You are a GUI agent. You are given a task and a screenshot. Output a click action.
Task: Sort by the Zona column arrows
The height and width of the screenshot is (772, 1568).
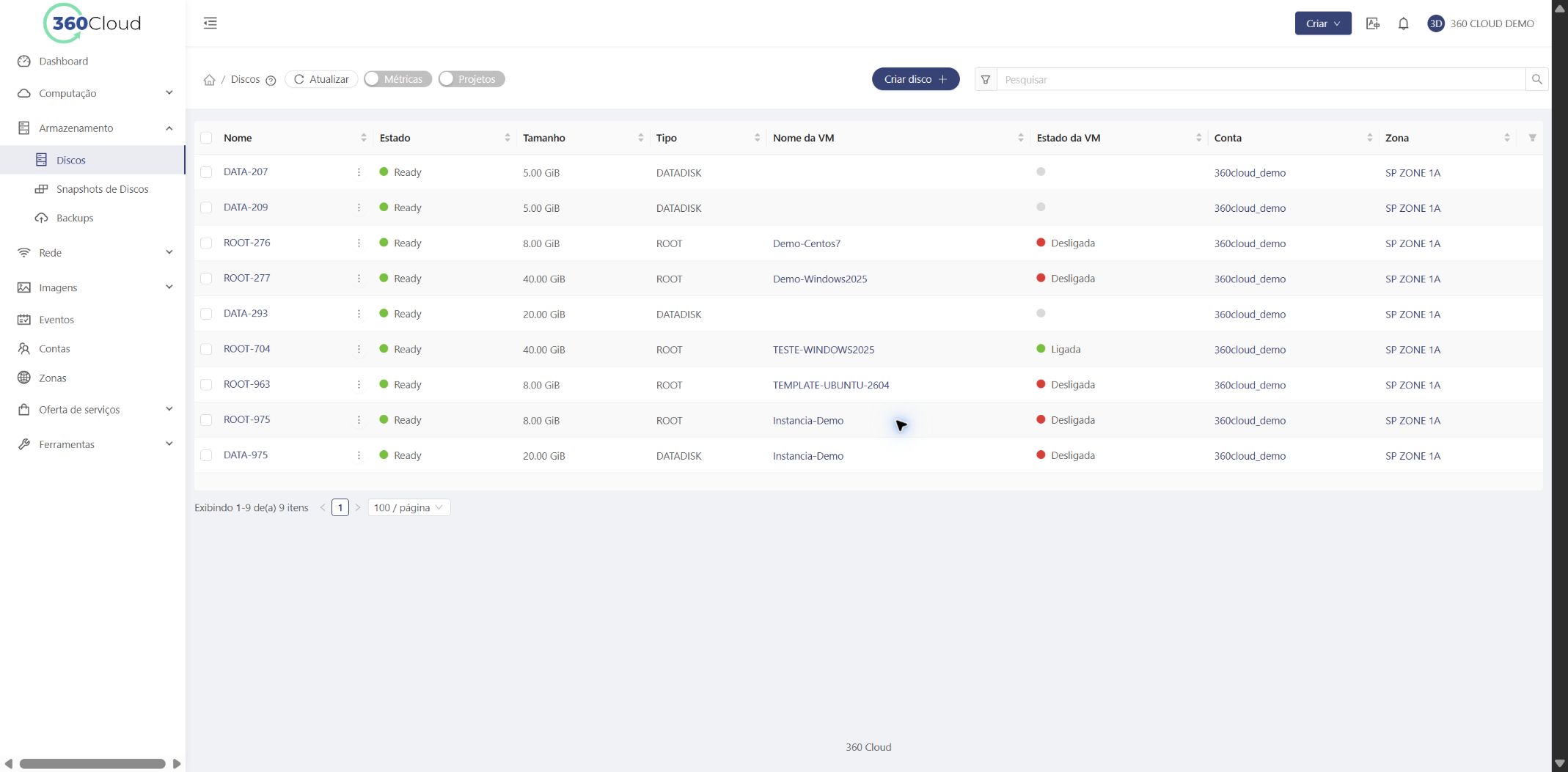[1506, 138]
